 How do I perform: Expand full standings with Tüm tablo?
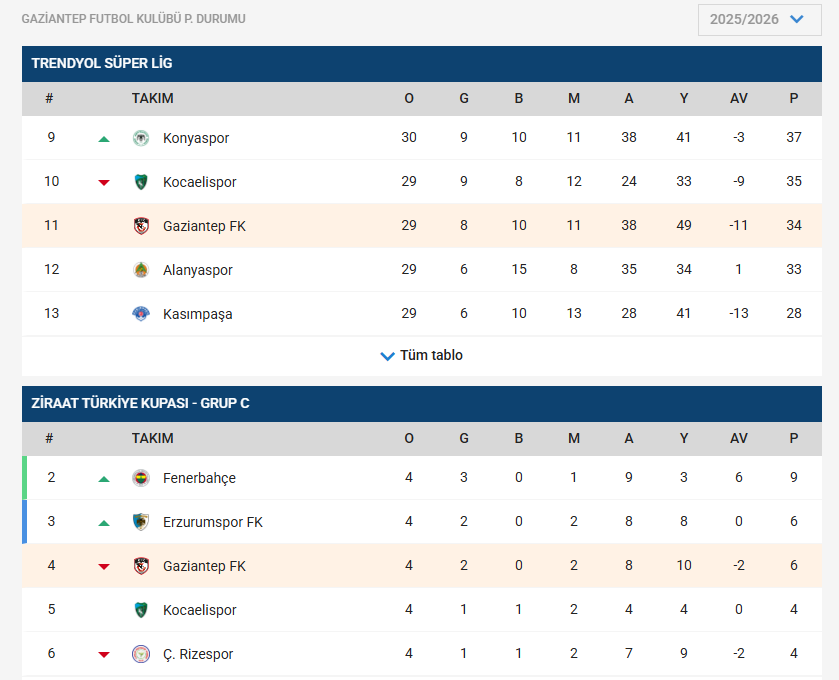point(431,355)
